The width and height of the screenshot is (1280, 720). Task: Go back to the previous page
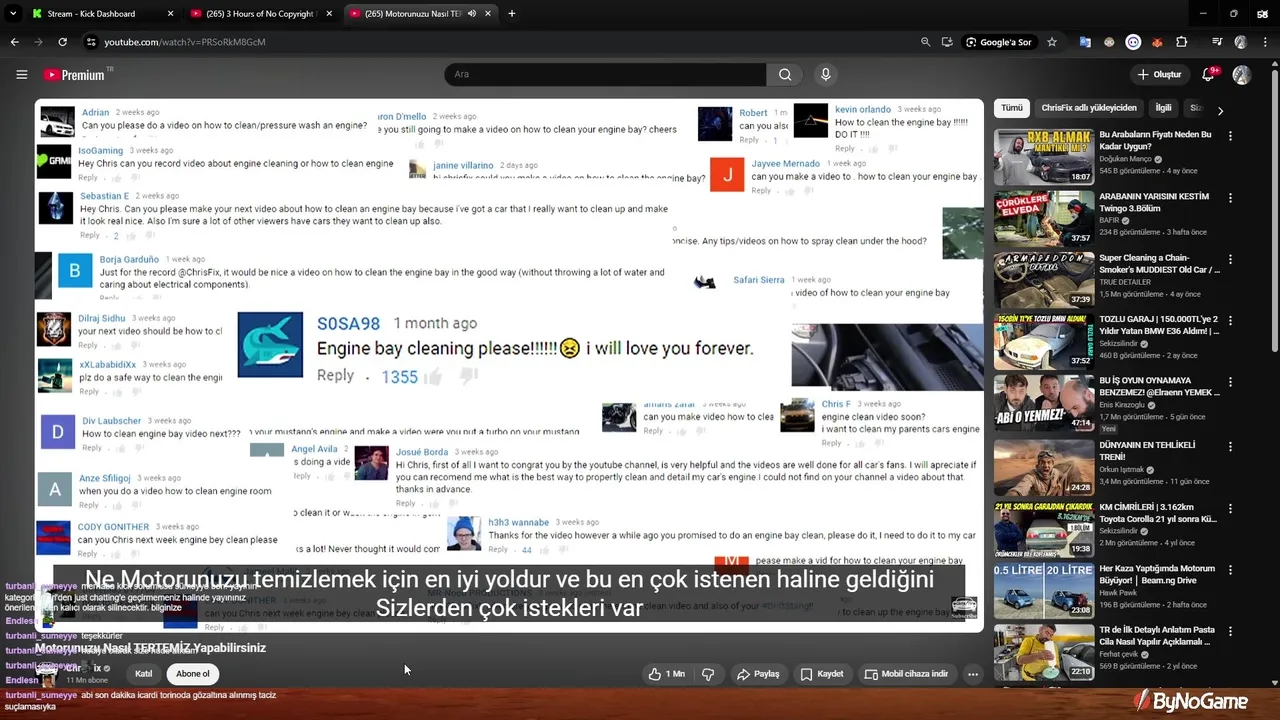coord(14,42)
